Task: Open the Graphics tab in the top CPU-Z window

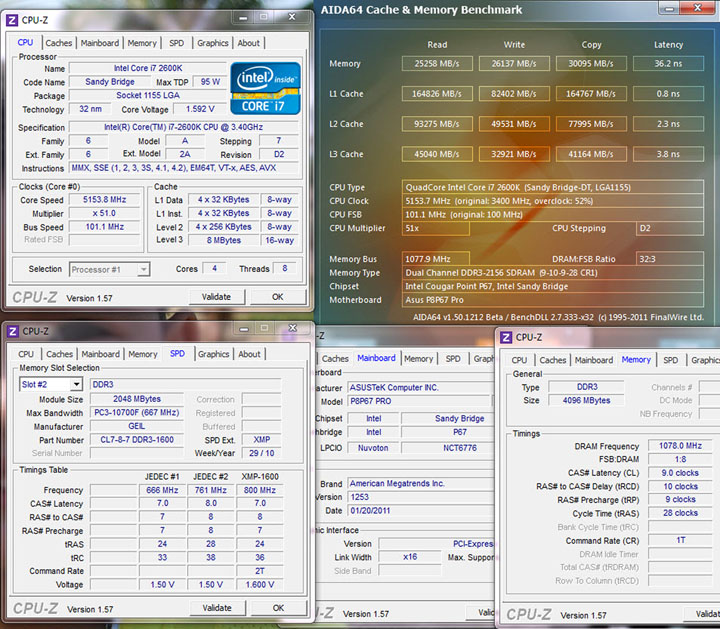Action: tap(213, 43)
